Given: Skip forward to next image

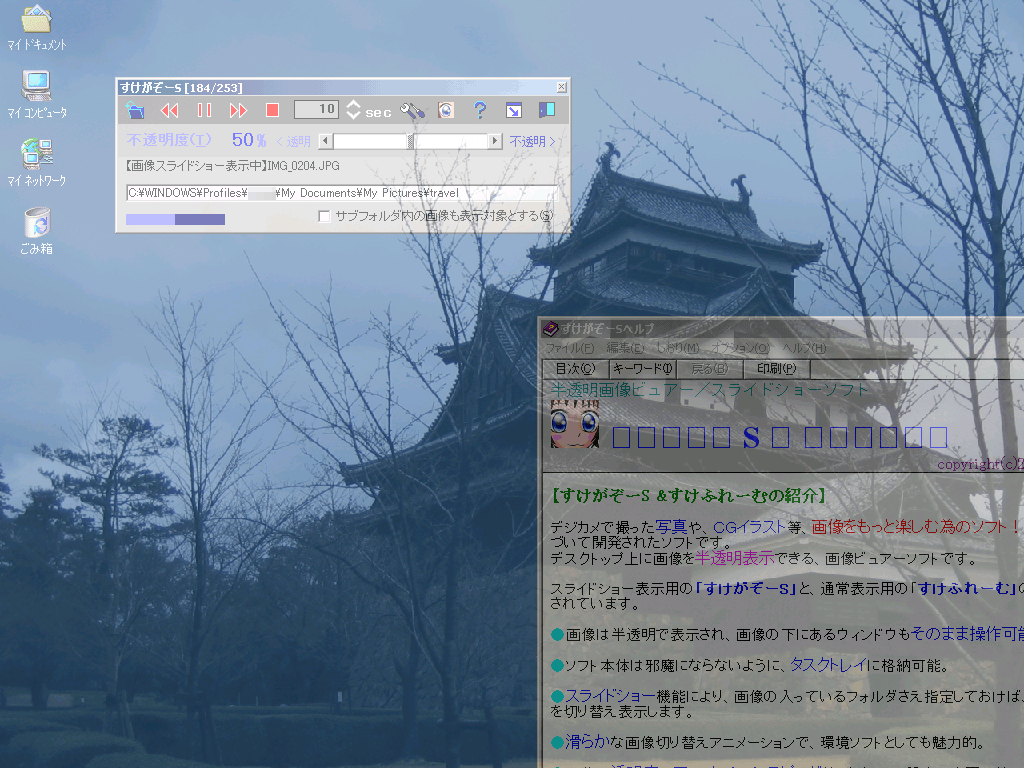Looking at the screenshot, I should click(238, 110).
